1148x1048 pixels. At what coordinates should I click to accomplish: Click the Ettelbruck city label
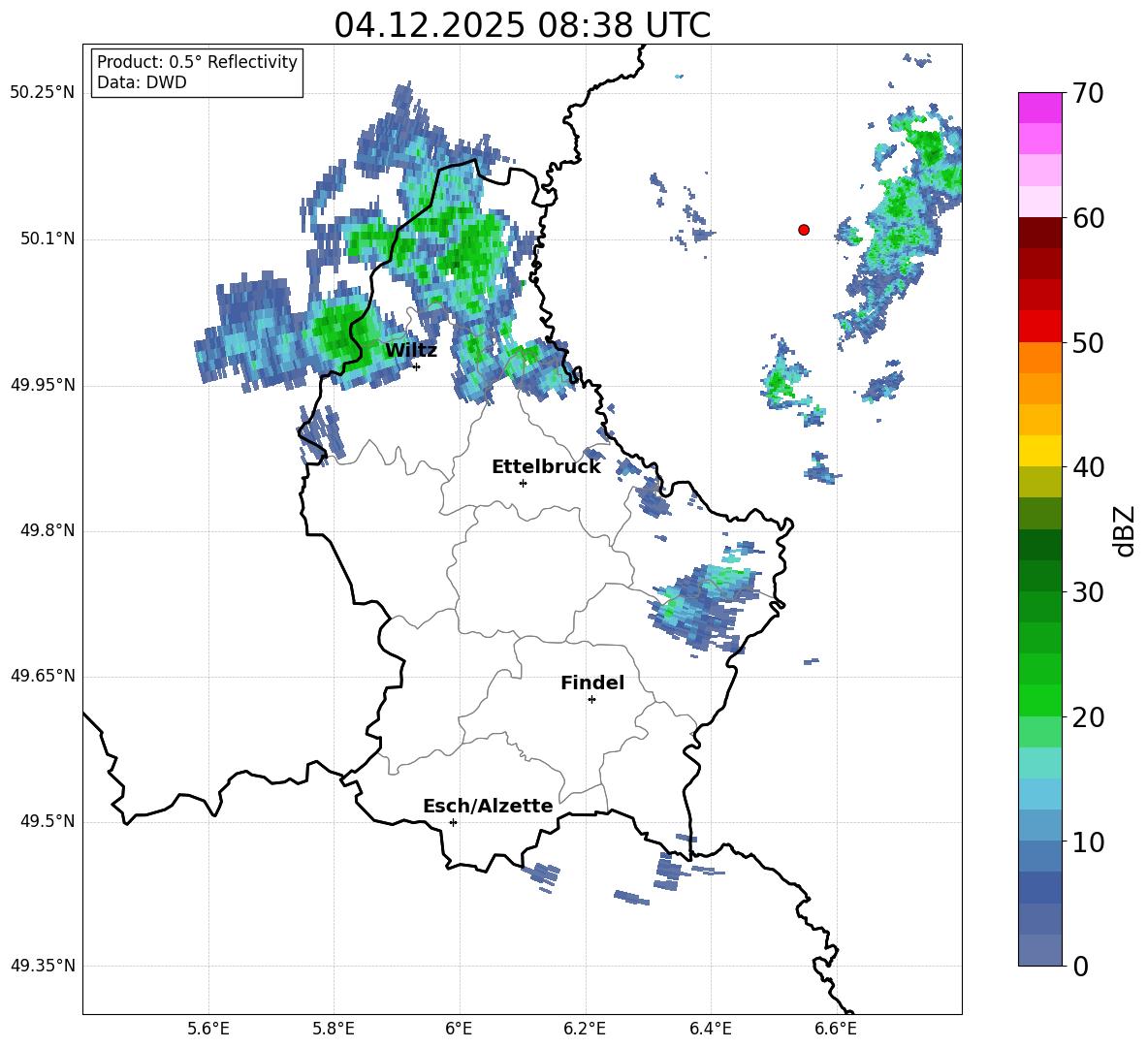(x=546, y=467)
